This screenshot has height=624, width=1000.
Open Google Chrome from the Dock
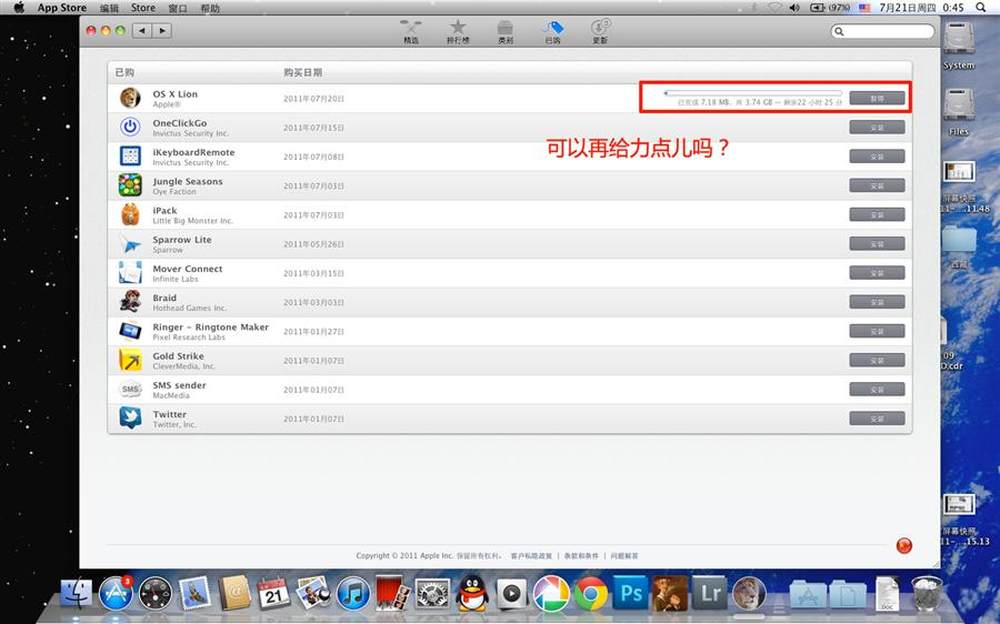(591, 593)
